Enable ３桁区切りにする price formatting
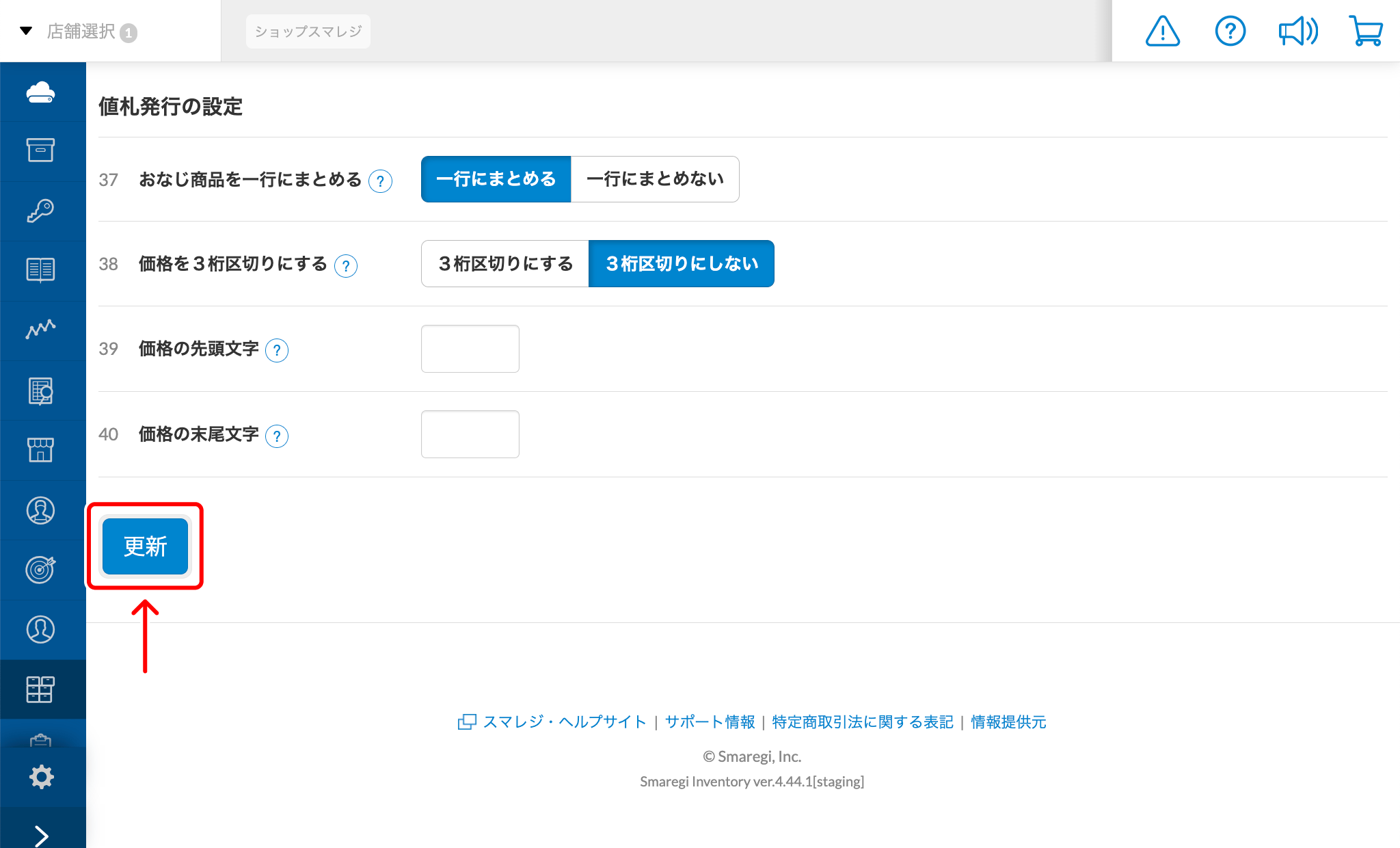 point(504,263)
